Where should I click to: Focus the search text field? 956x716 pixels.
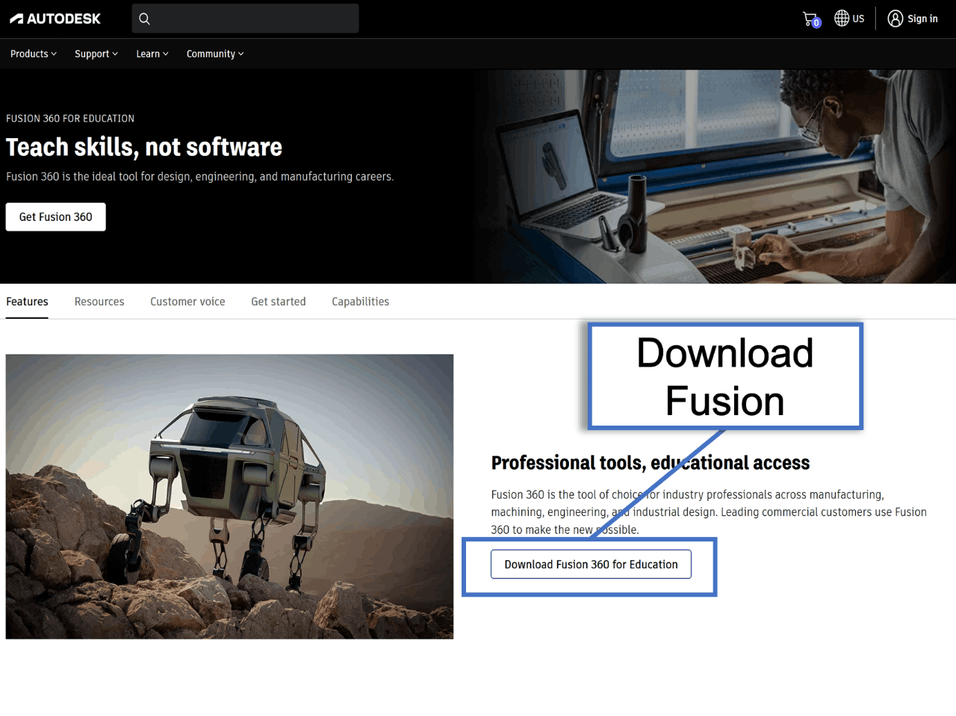click(x=255, y=18)
